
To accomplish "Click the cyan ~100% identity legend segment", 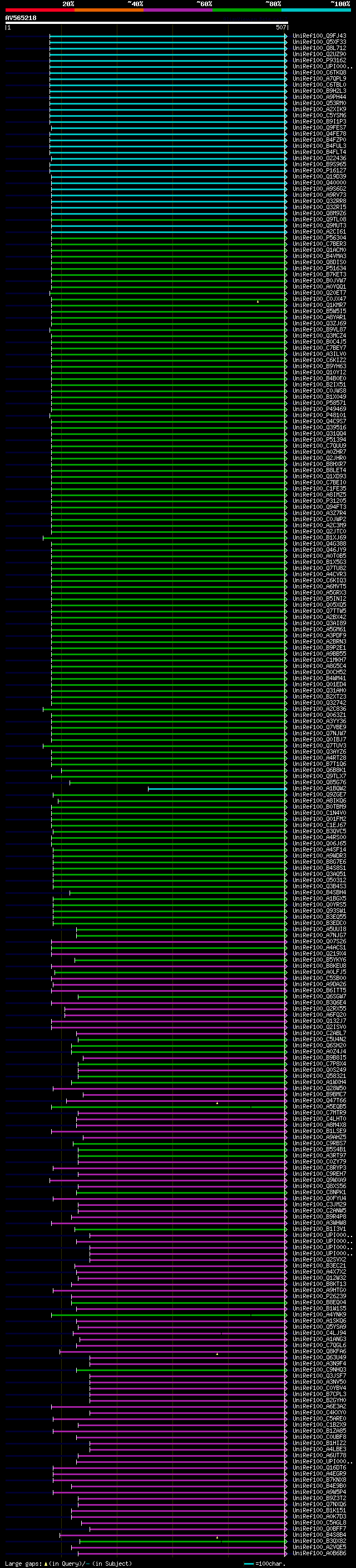I will point(316,11).
